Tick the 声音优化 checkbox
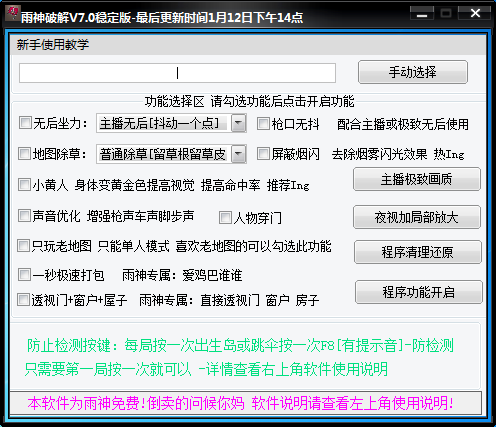The height and width of the screenshot is (427, 496). click(24, 215)
